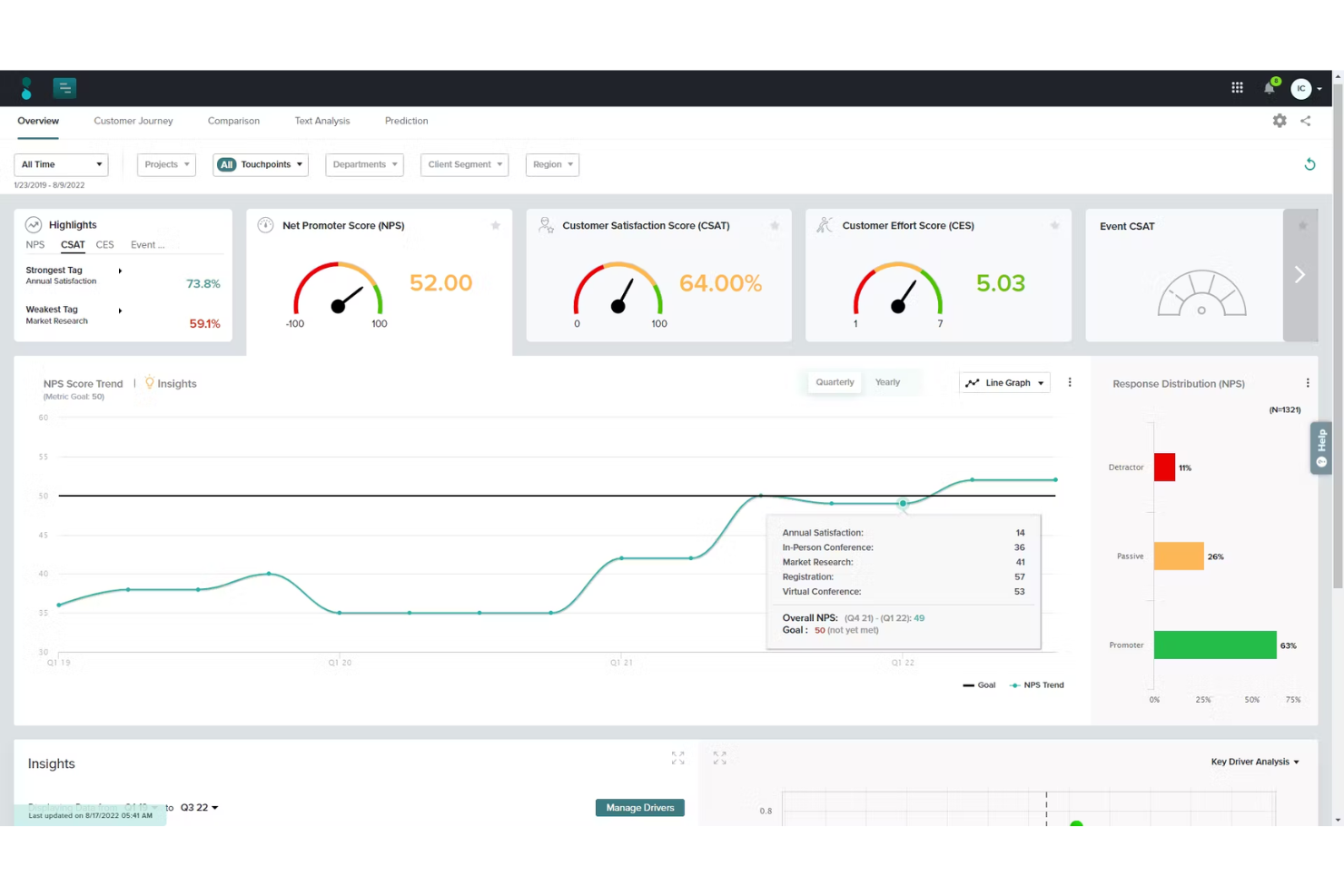Viewport: 1344px width, 896px height.
Task: Open notifications via the bell icon
Action: 1269,88
